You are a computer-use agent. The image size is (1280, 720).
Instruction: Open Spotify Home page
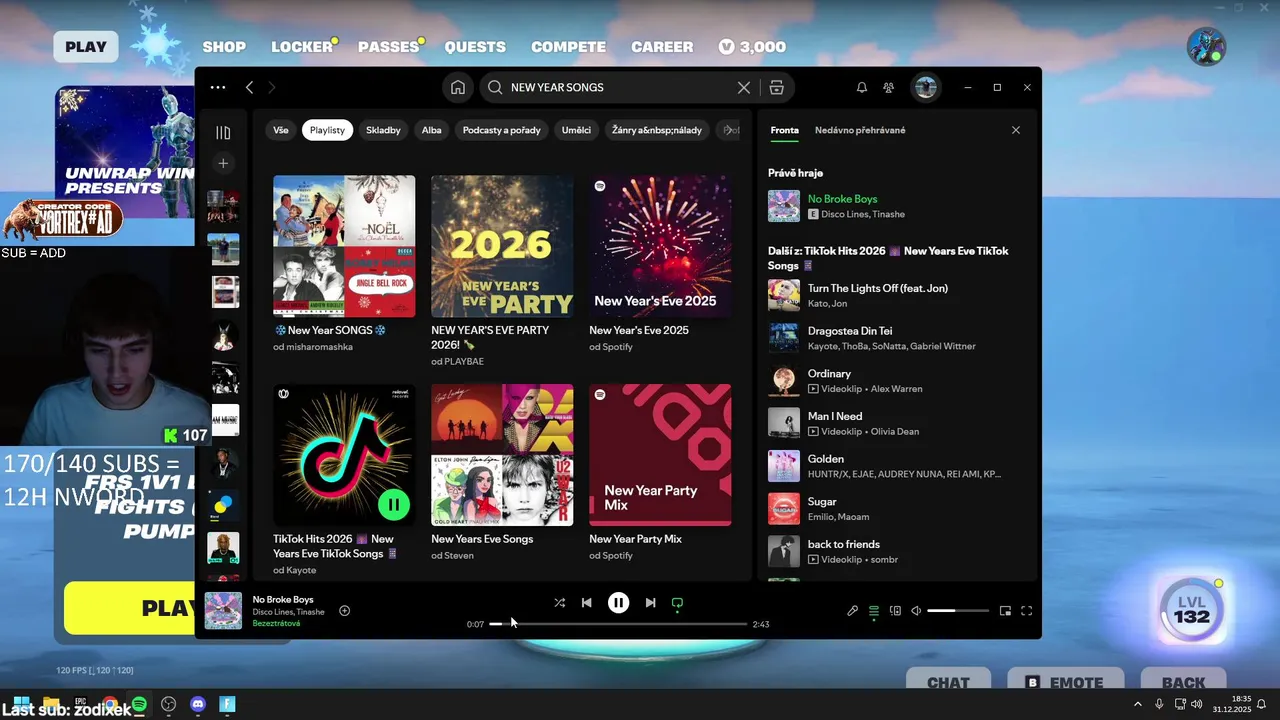458,88
